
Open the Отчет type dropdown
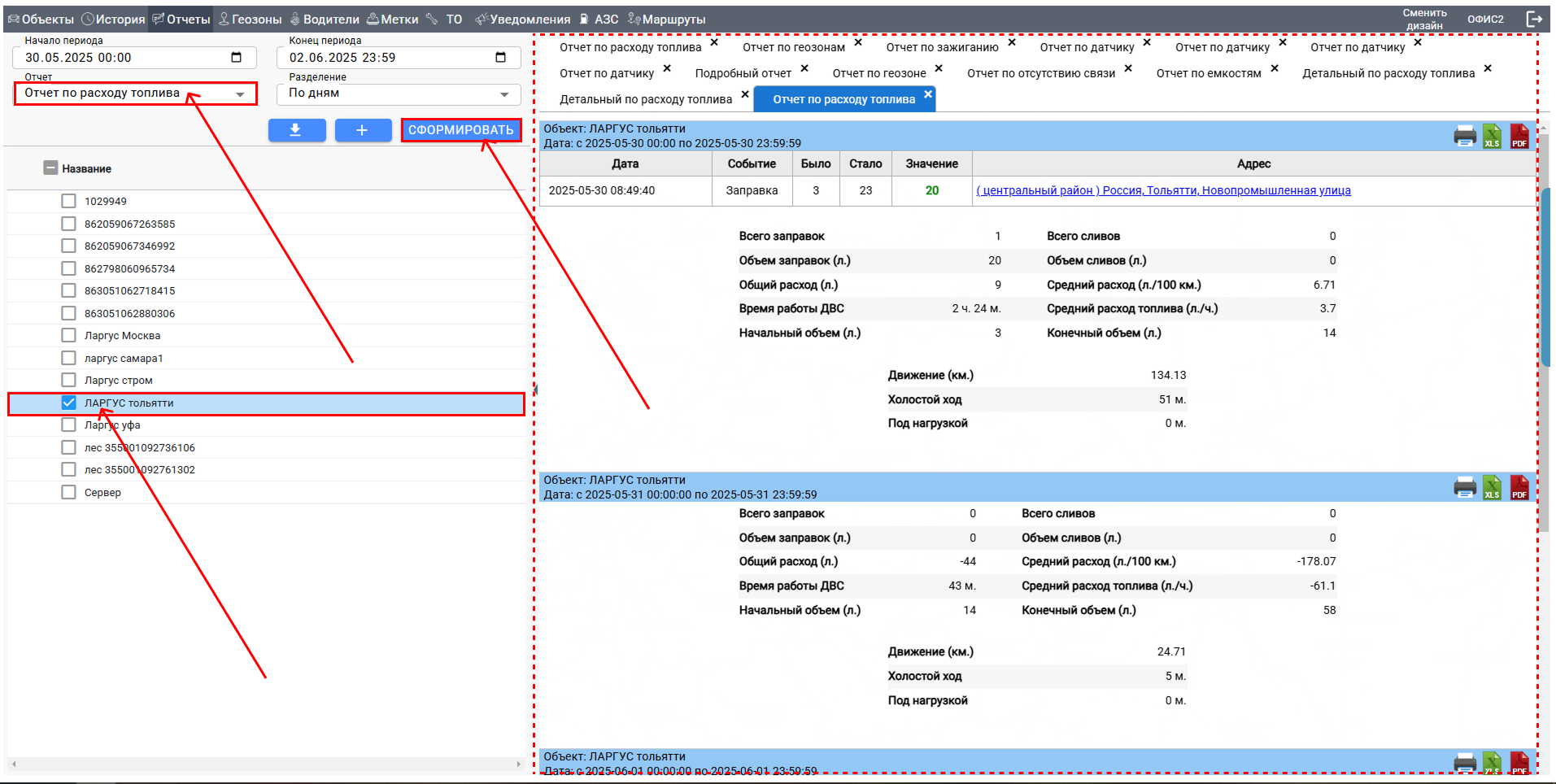click(135, 94)
